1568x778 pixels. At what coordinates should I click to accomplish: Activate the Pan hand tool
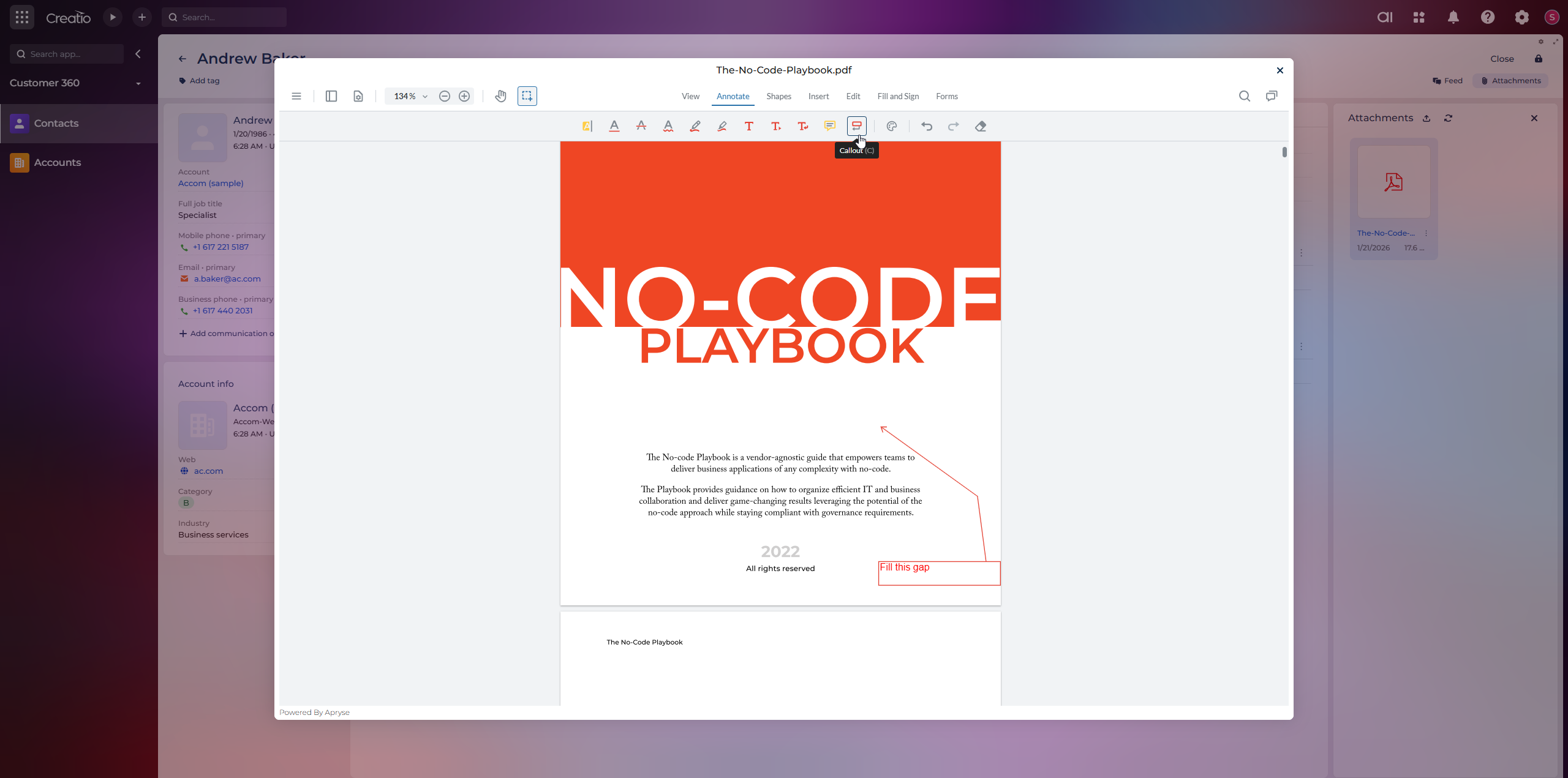(x=500, y=96)
